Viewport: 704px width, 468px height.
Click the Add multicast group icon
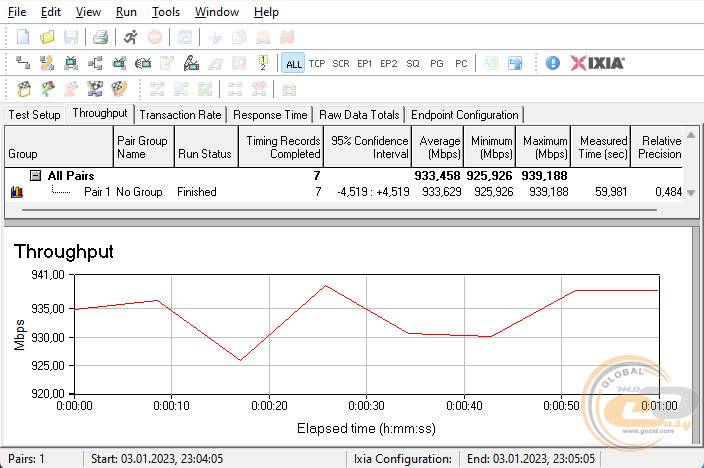(95, 63)
